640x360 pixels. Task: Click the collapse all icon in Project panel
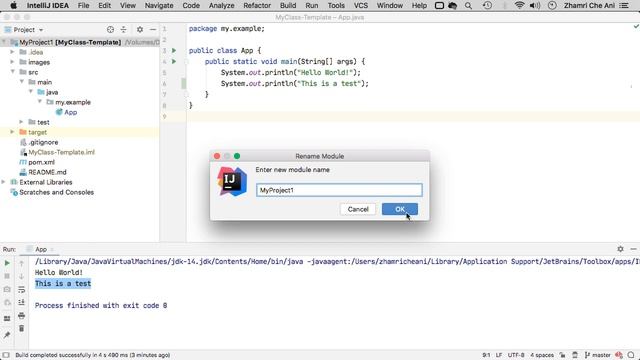pos(124,29)
